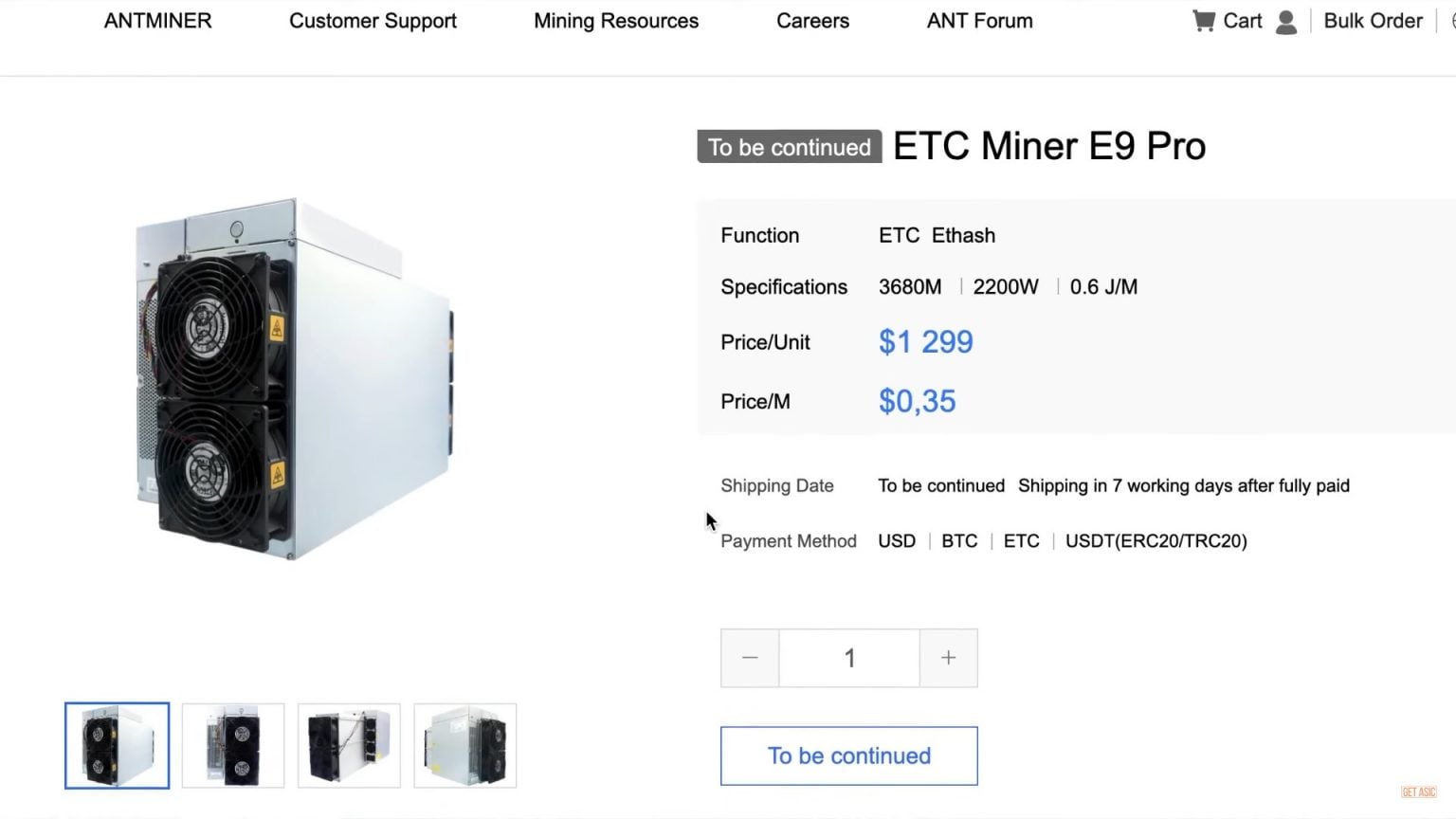The width and height of the screenshot is (1456, 819).
Task: Click the user account profile icon
Action: pyautogui.click(x=1286, y=22)
